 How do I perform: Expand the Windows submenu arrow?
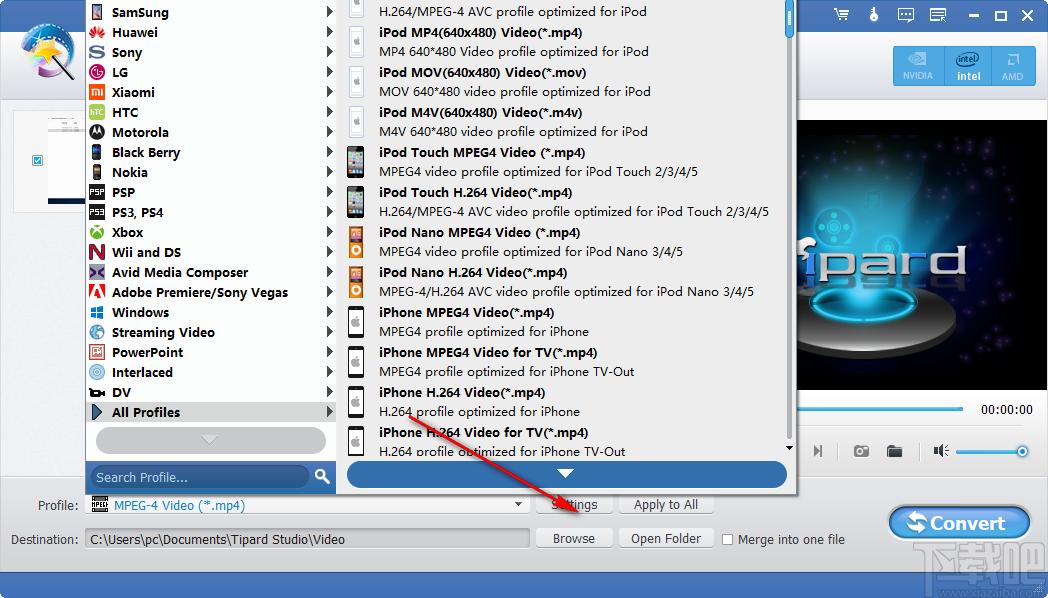pos(330,311)
